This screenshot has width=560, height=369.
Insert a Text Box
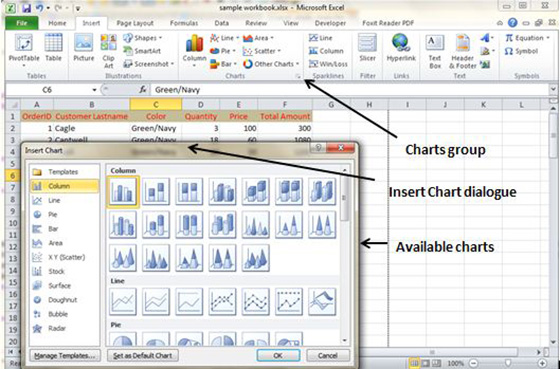(435, 51)
